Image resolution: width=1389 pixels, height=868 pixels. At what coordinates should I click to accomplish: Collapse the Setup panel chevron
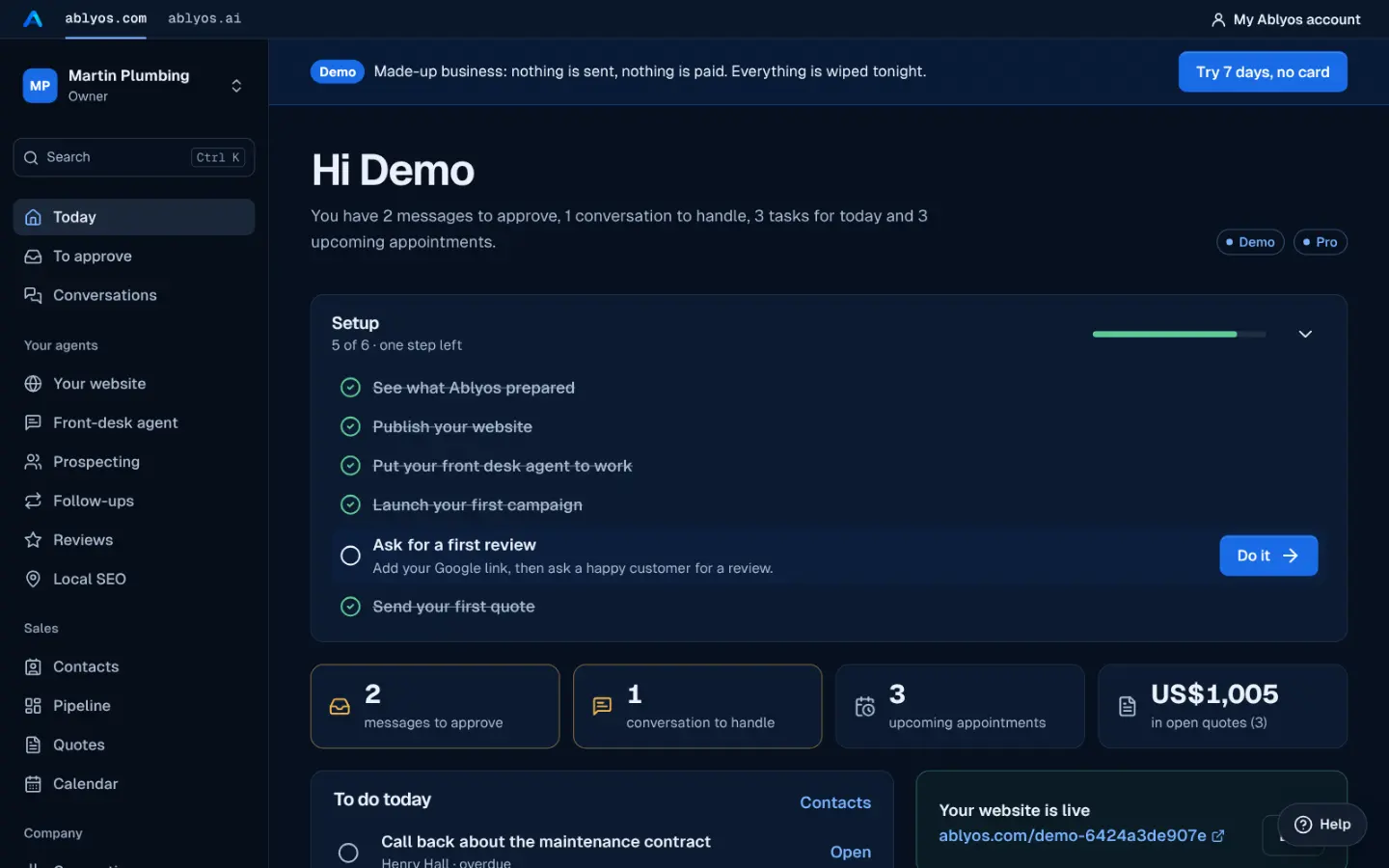1305,334
